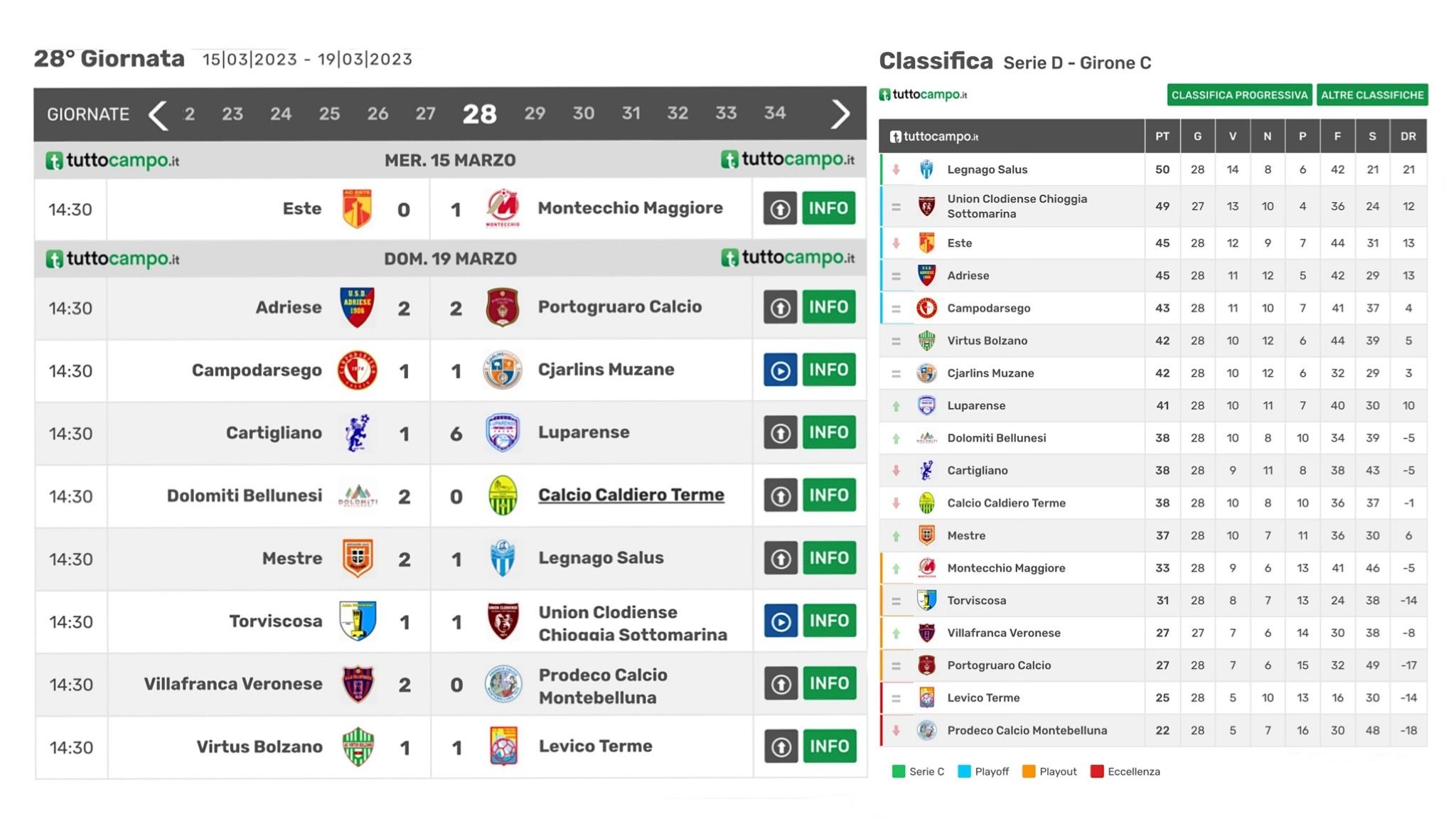1456x819 pixels.
Task: Play the Campodarsego vs Cjarlins Muzane video
Action: [x=780, y=370]
